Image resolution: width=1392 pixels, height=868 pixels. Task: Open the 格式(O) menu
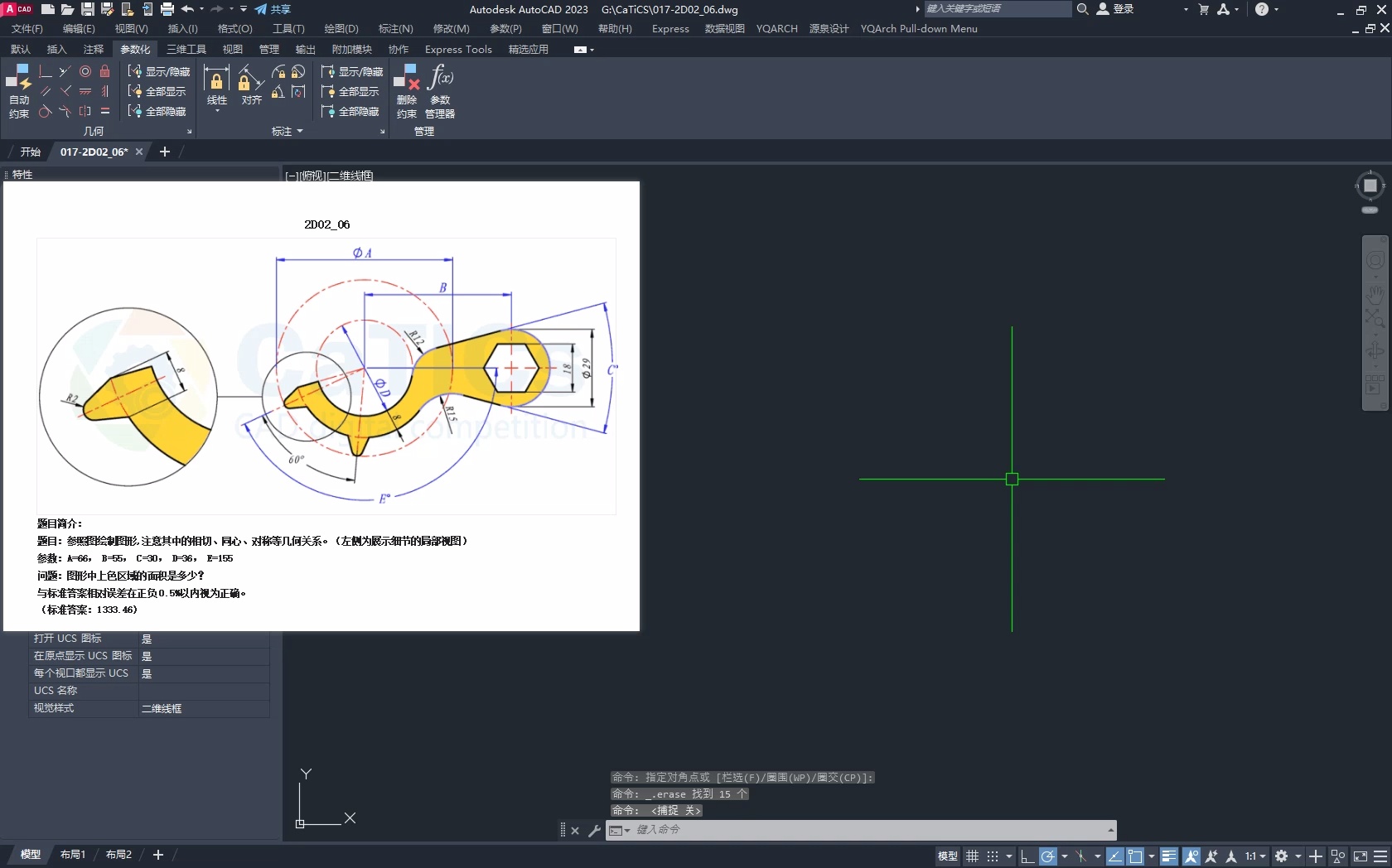point(234,28)
